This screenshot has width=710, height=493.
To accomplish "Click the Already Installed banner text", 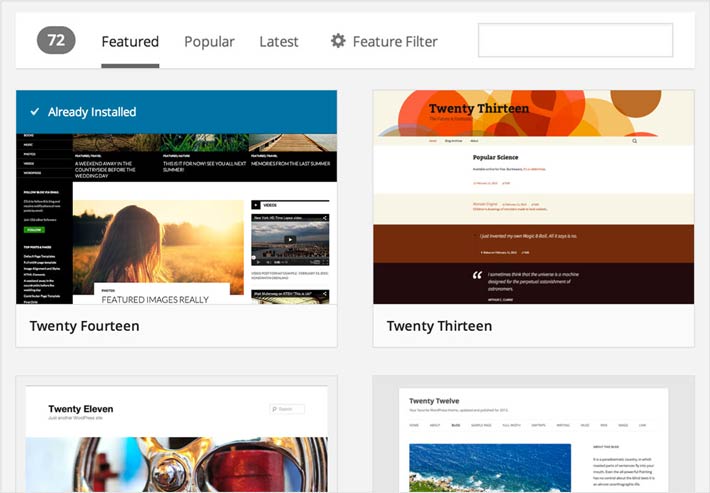I will (92, 112).
